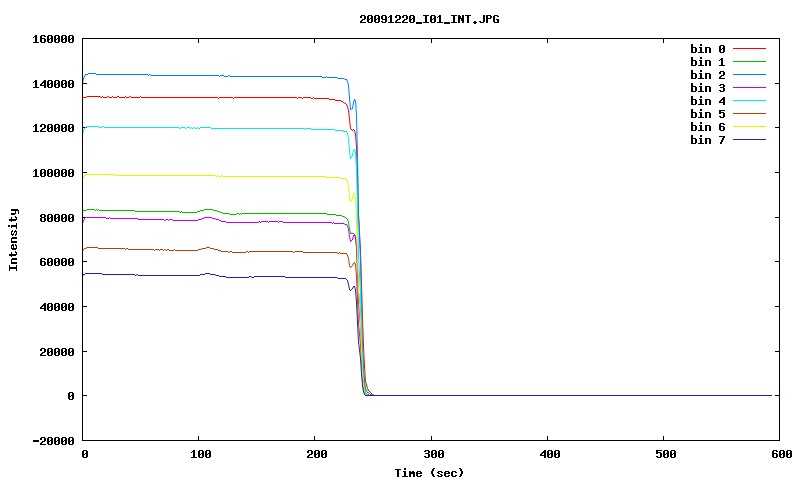
Task: Click the 500 x-axis tick label
Action: (x=665, y=454)
